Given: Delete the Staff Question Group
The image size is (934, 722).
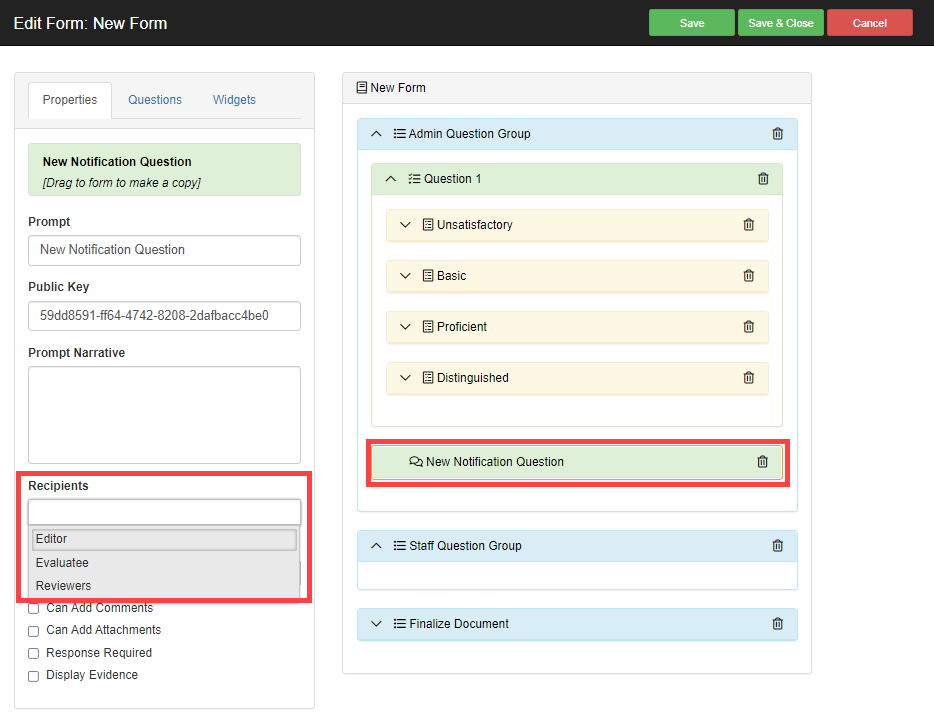Looking at the screenshot, I should 777,546.
